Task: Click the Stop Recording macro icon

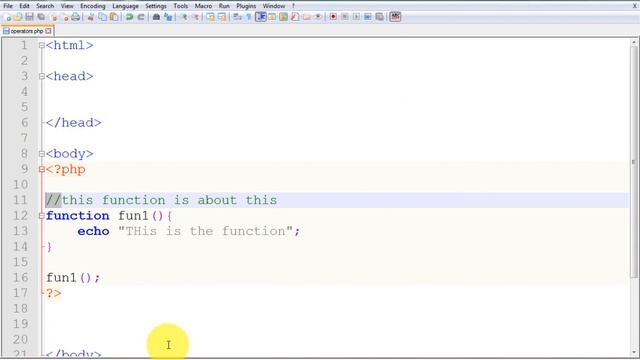Action: click(x=345, y=17)
